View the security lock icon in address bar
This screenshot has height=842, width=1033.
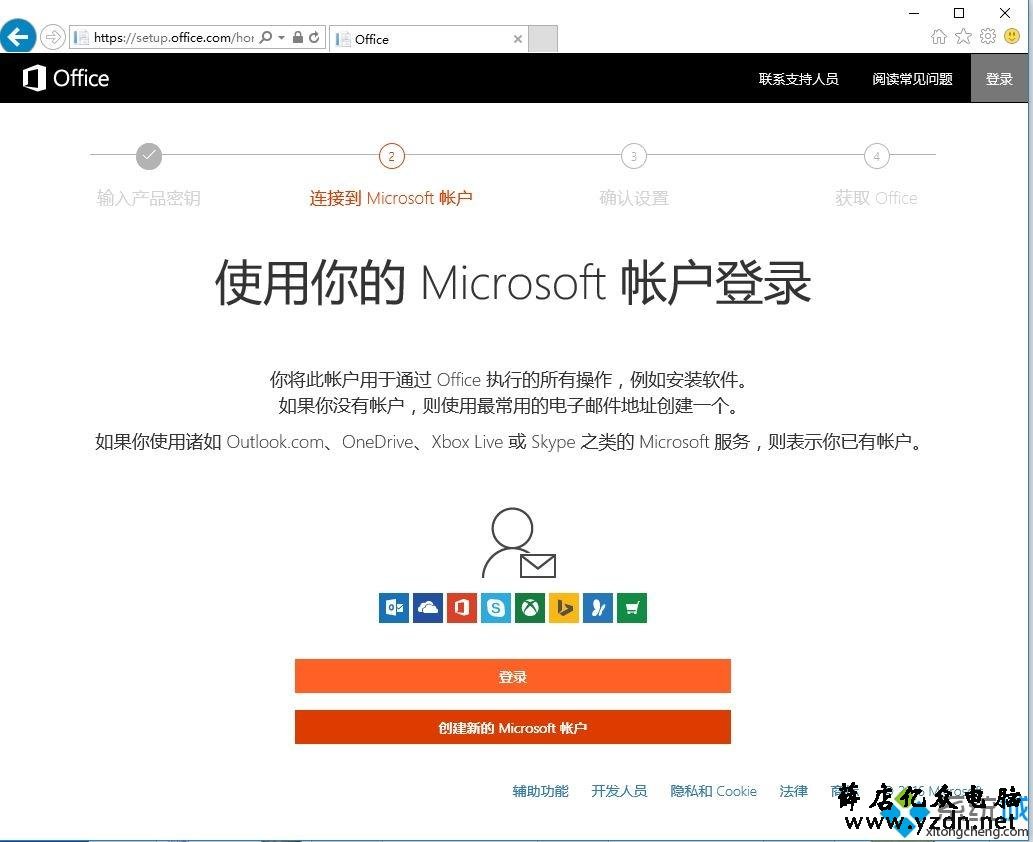tap(298, 38)
